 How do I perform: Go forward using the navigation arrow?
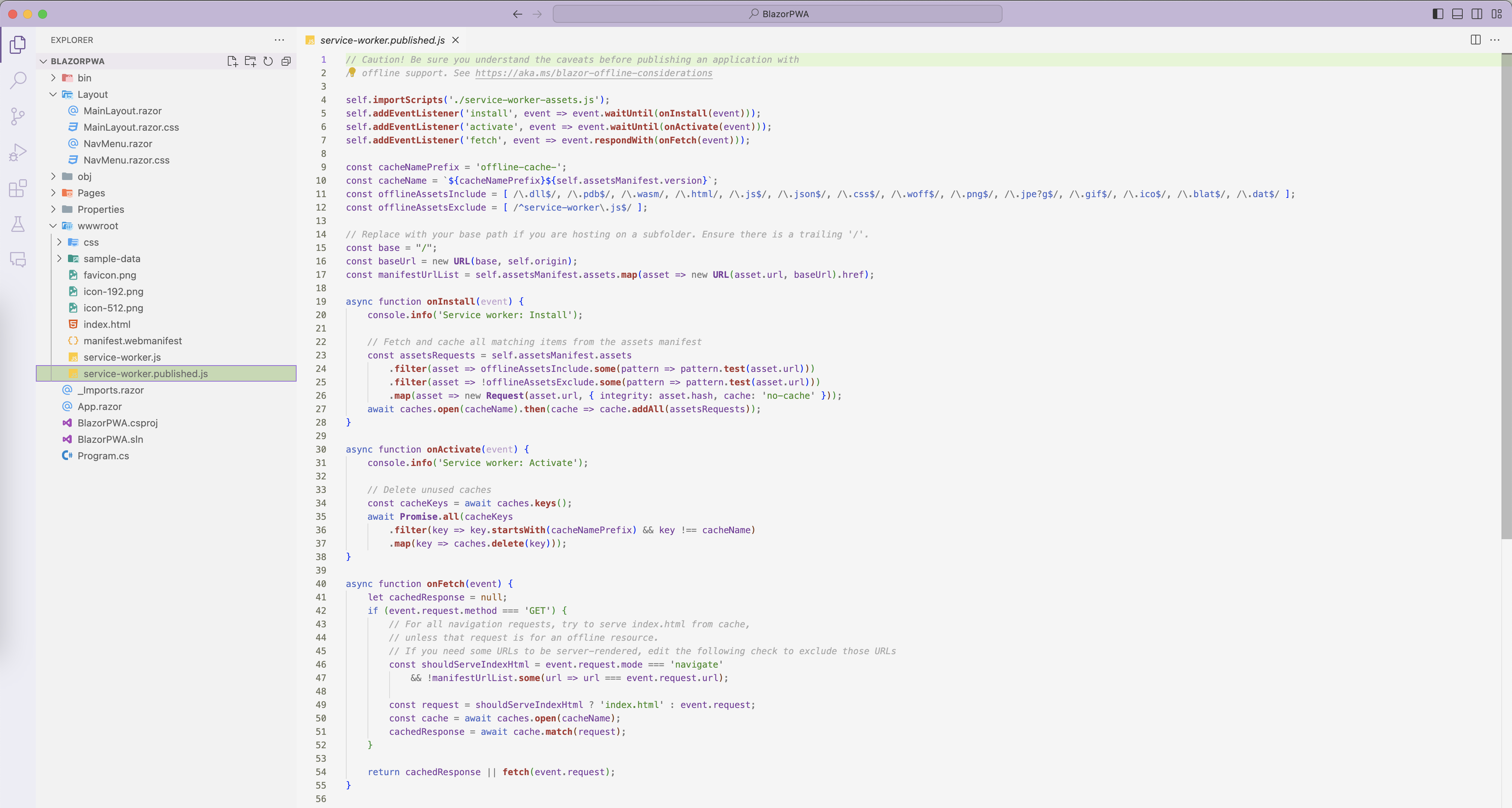pos(537,14)
